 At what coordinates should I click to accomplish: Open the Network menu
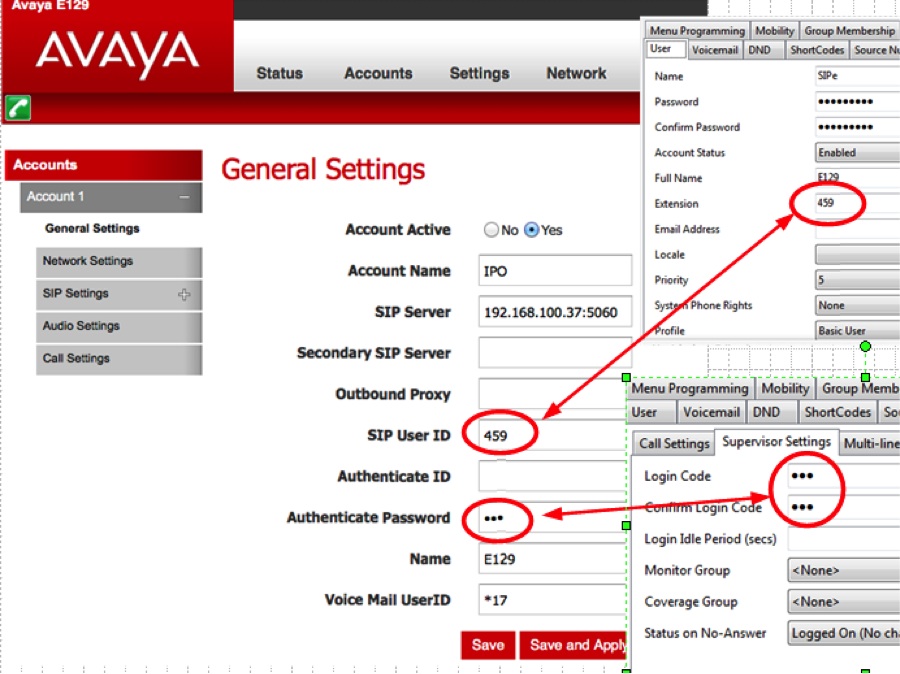576,73
